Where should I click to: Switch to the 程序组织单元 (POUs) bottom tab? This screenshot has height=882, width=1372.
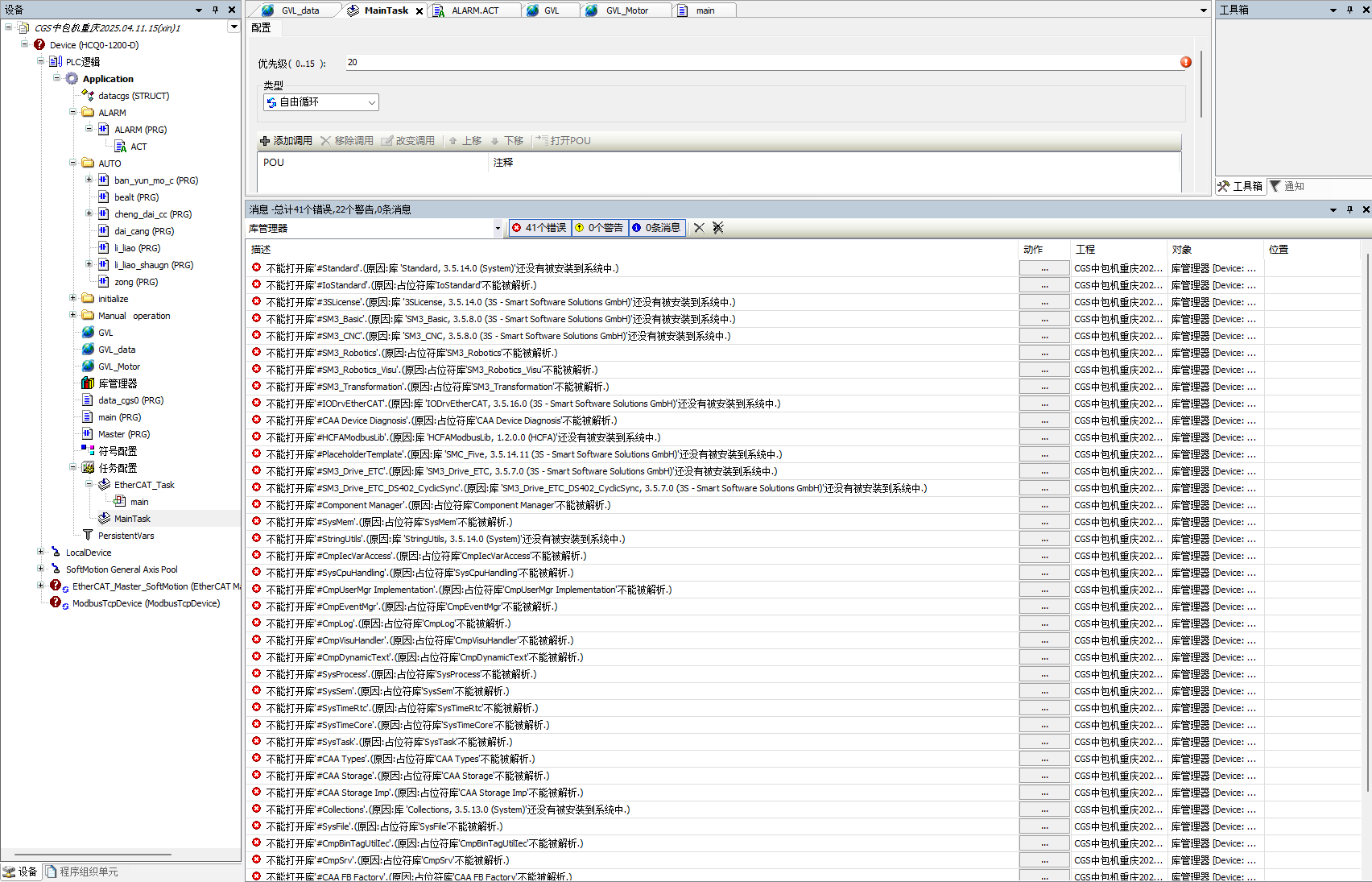pos(82,872)
